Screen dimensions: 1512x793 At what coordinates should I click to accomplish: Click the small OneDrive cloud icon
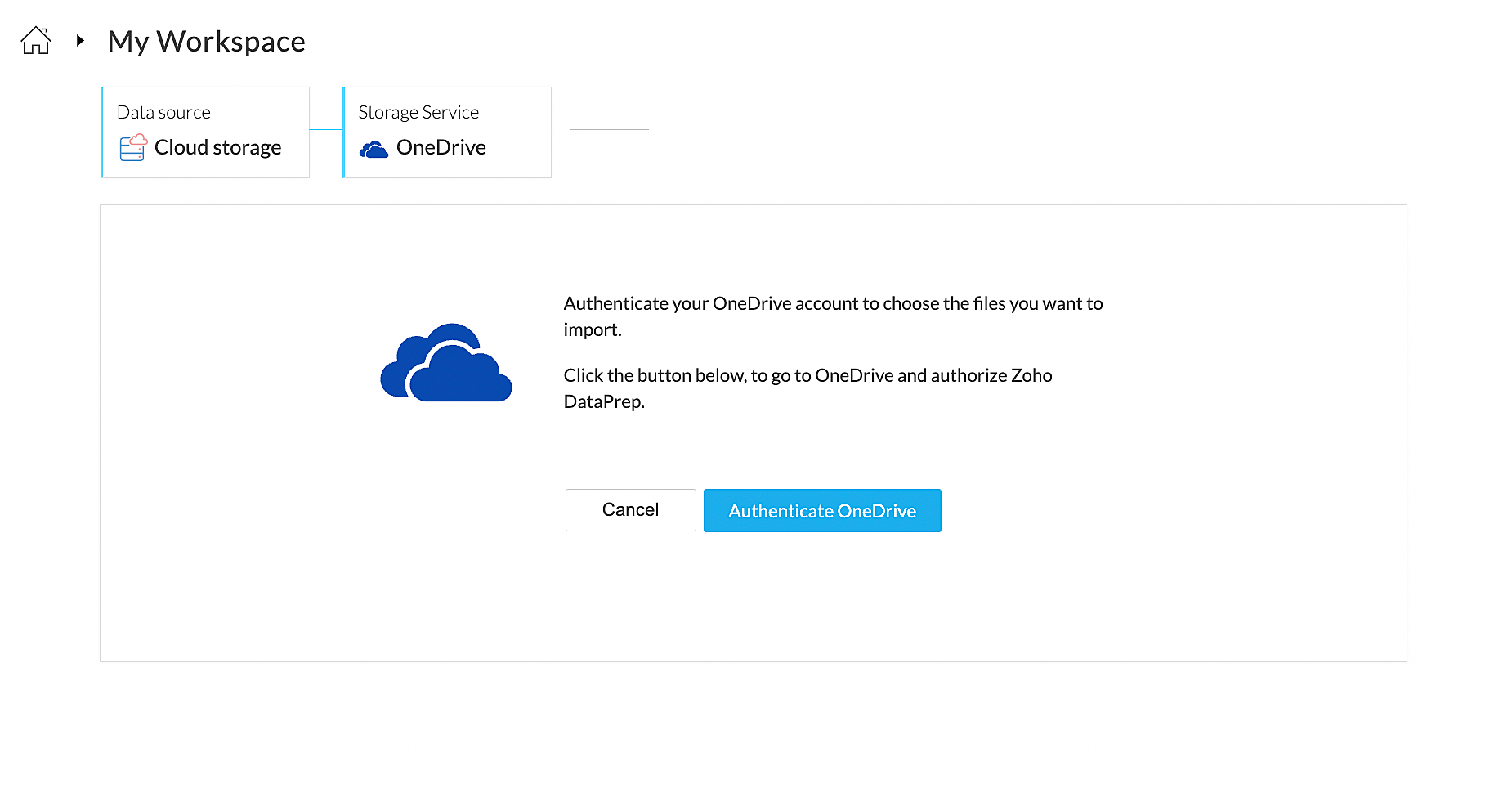click(374, 149)
